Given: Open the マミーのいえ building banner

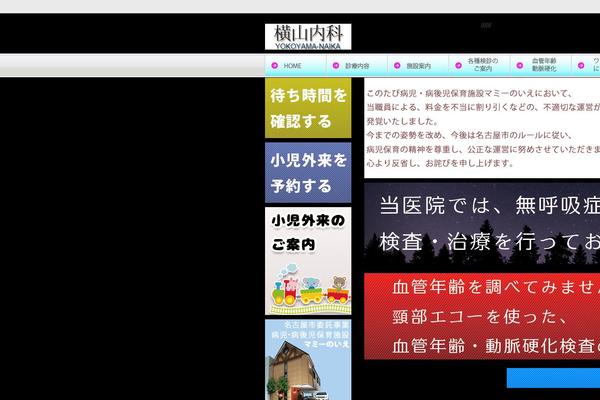Looking at the screenshot, I should coord(308,360).
